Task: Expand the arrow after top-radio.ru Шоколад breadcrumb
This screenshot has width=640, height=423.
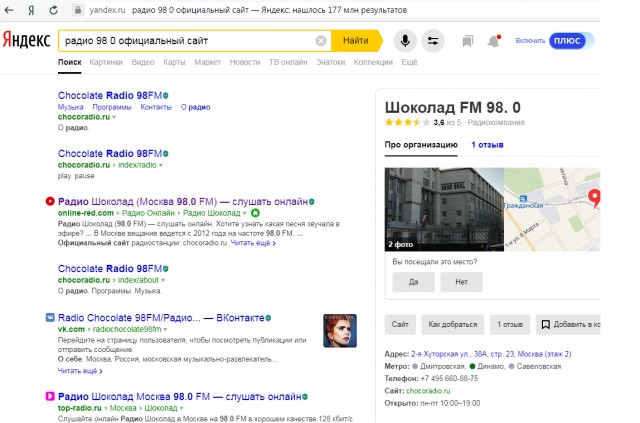Action: click(182, 408)
